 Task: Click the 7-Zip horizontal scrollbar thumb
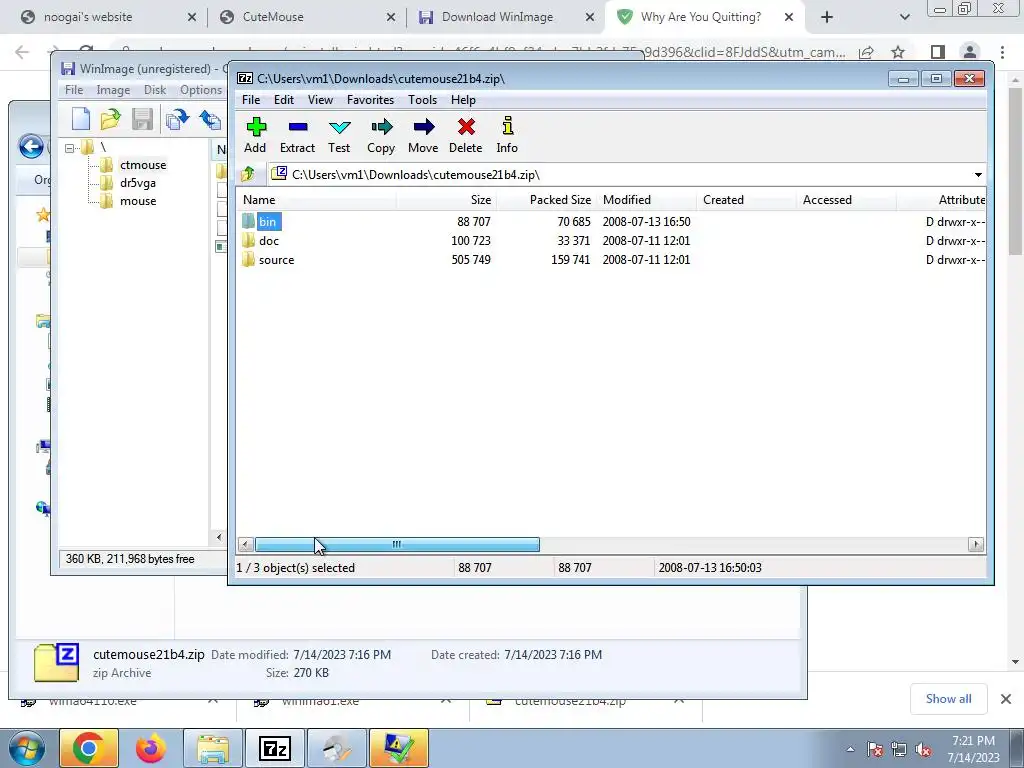pyautogui.click(x=397, y=545)
